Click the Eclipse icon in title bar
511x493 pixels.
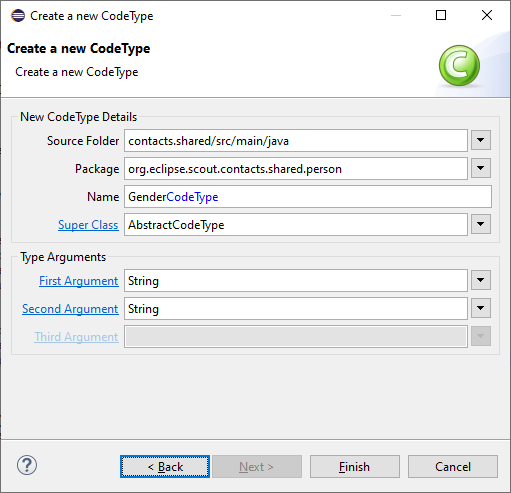click(18, 16)
